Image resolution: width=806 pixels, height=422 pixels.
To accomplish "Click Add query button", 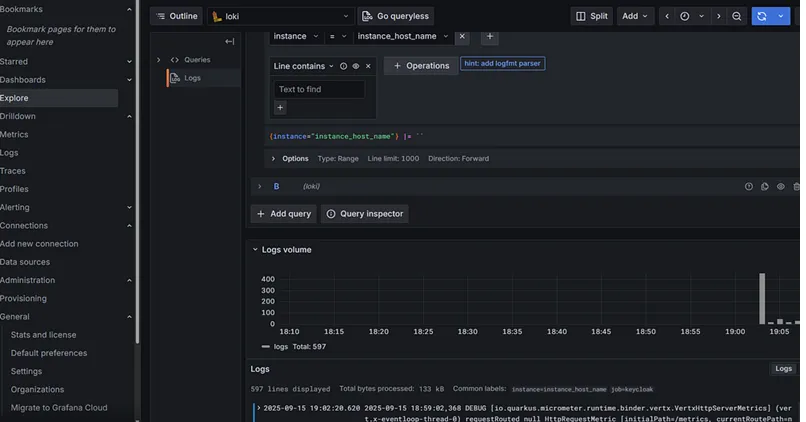I will (283, 214).
